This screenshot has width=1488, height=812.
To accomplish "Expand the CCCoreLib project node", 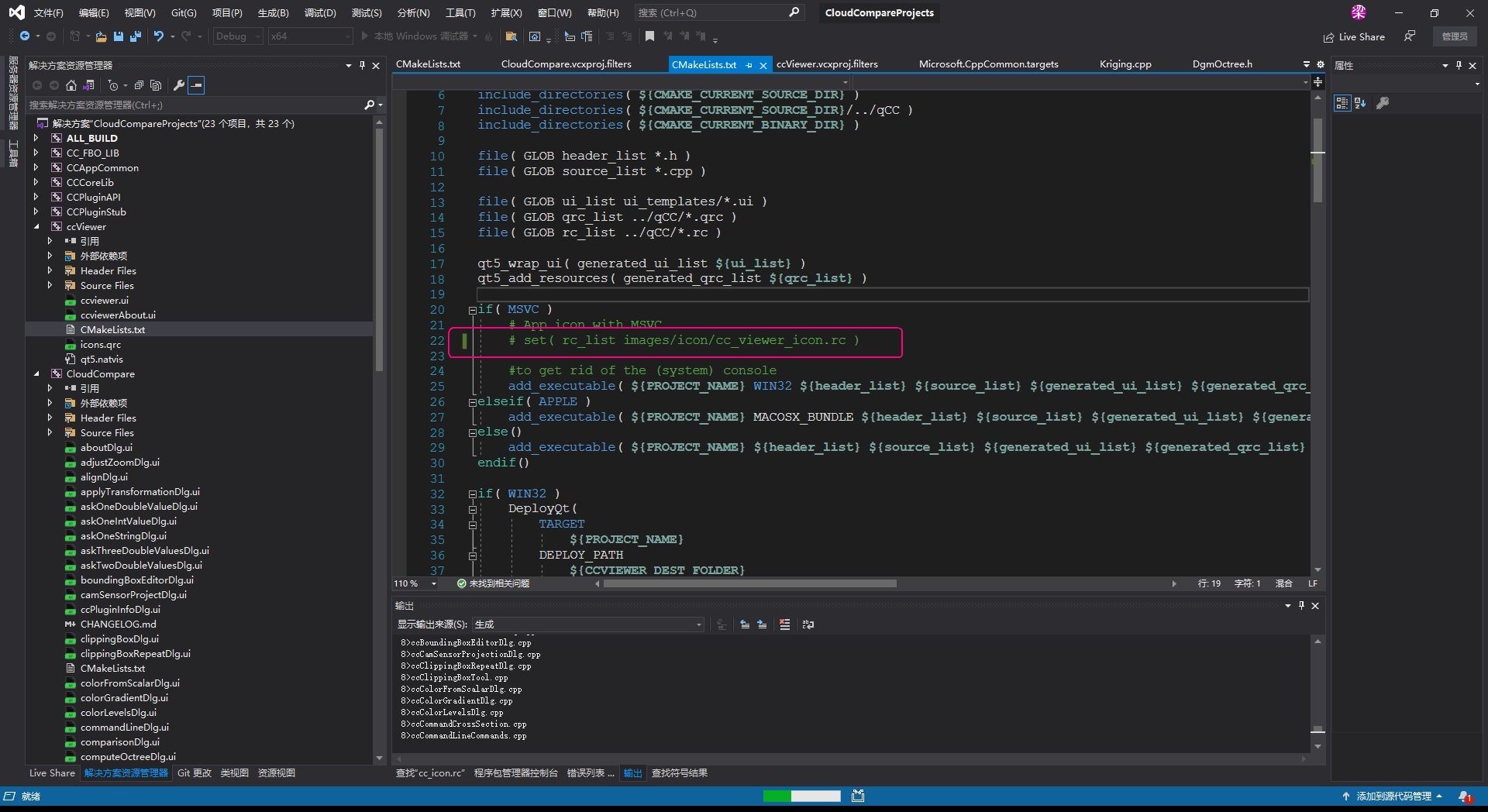I will coord(36,183).
